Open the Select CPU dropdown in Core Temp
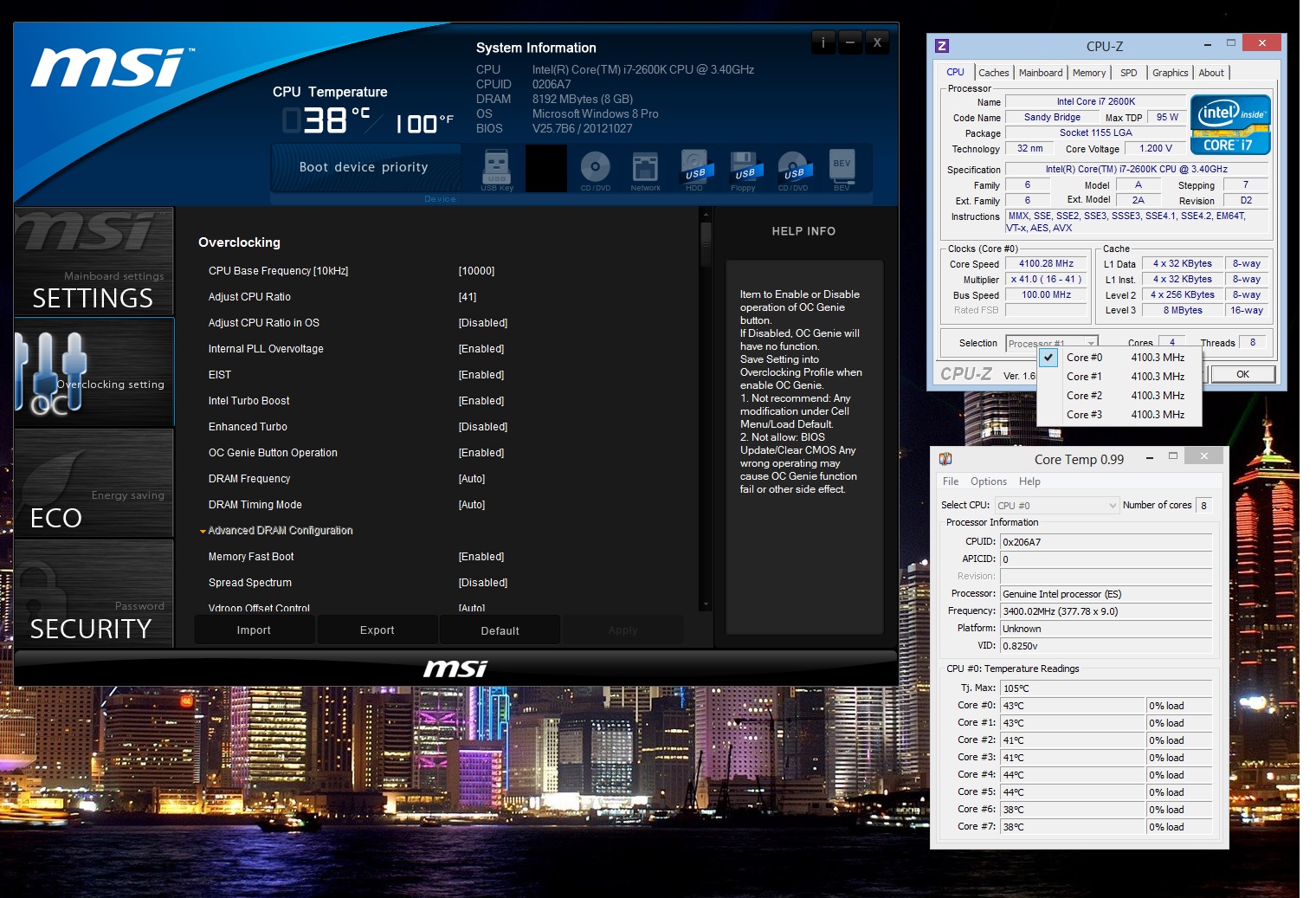Viewport: 1316px width, 898px height. 1056,506
